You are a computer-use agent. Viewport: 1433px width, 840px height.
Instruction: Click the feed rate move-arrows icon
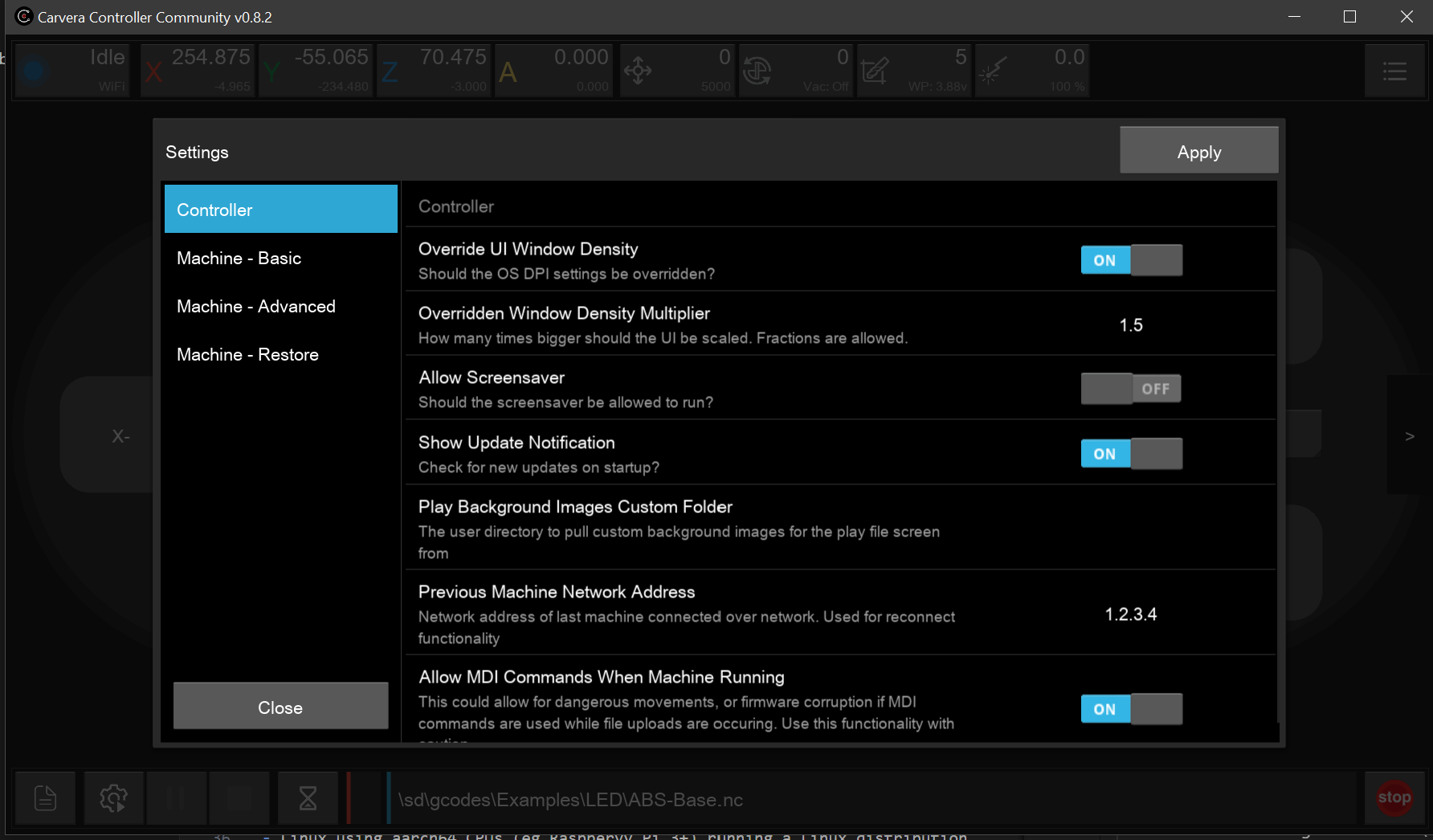[638, 71]
